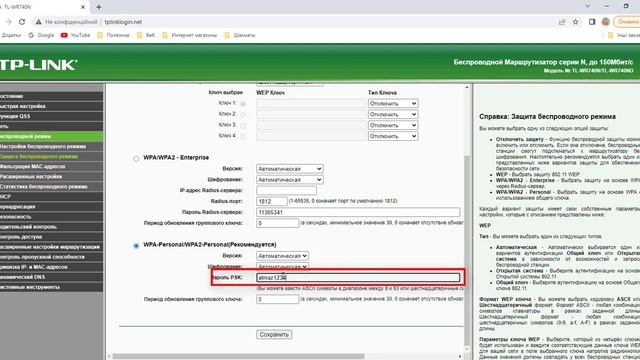Open Расширенные настройки submenu

51,177
